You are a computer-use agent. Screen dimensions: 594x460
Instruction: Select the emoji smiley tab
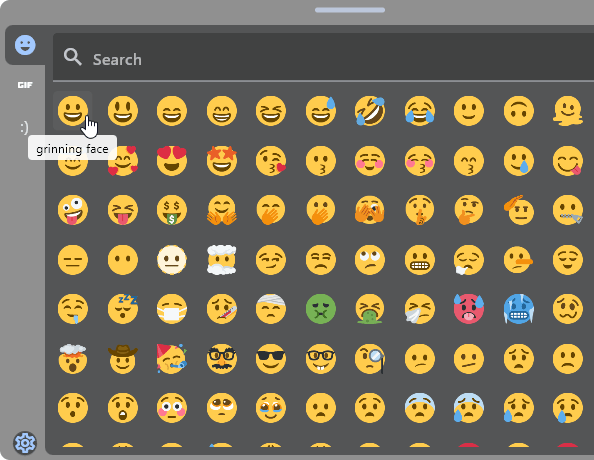tap(25, 45)
